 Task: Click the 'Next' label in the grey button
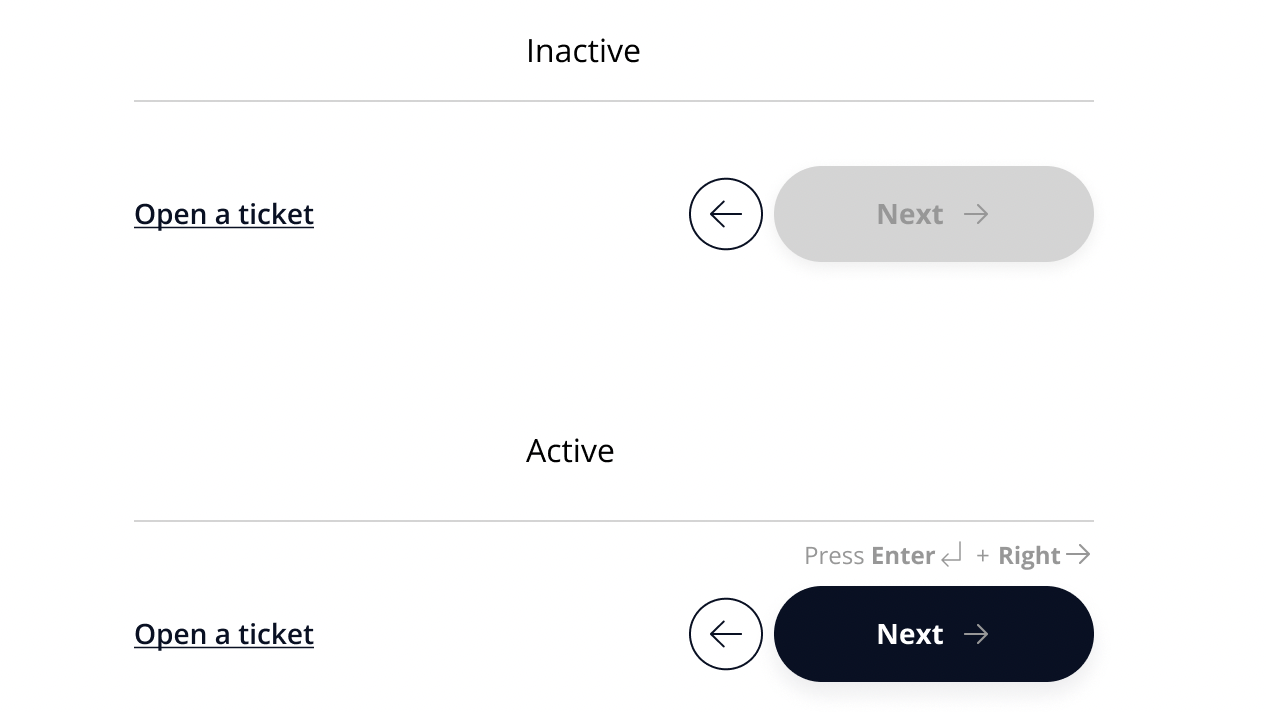pos(909,214)
